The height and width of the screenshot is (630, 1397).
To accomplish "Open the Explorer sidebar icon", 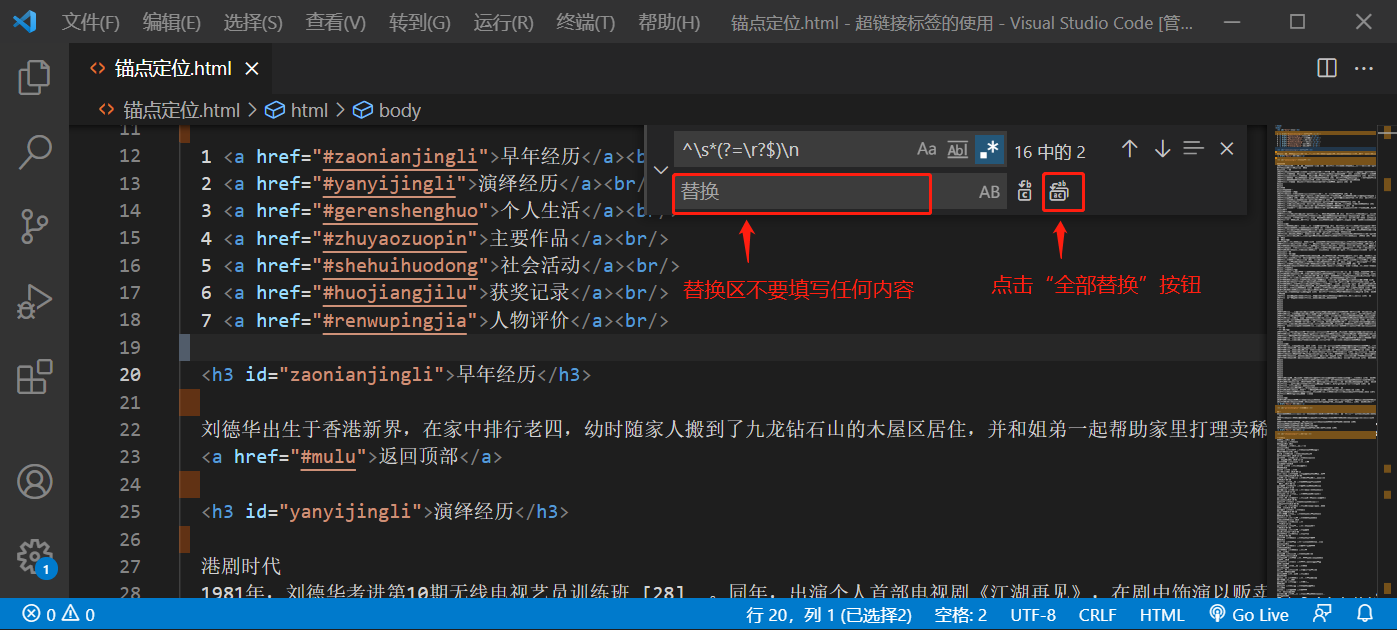I will coord(35,76).
